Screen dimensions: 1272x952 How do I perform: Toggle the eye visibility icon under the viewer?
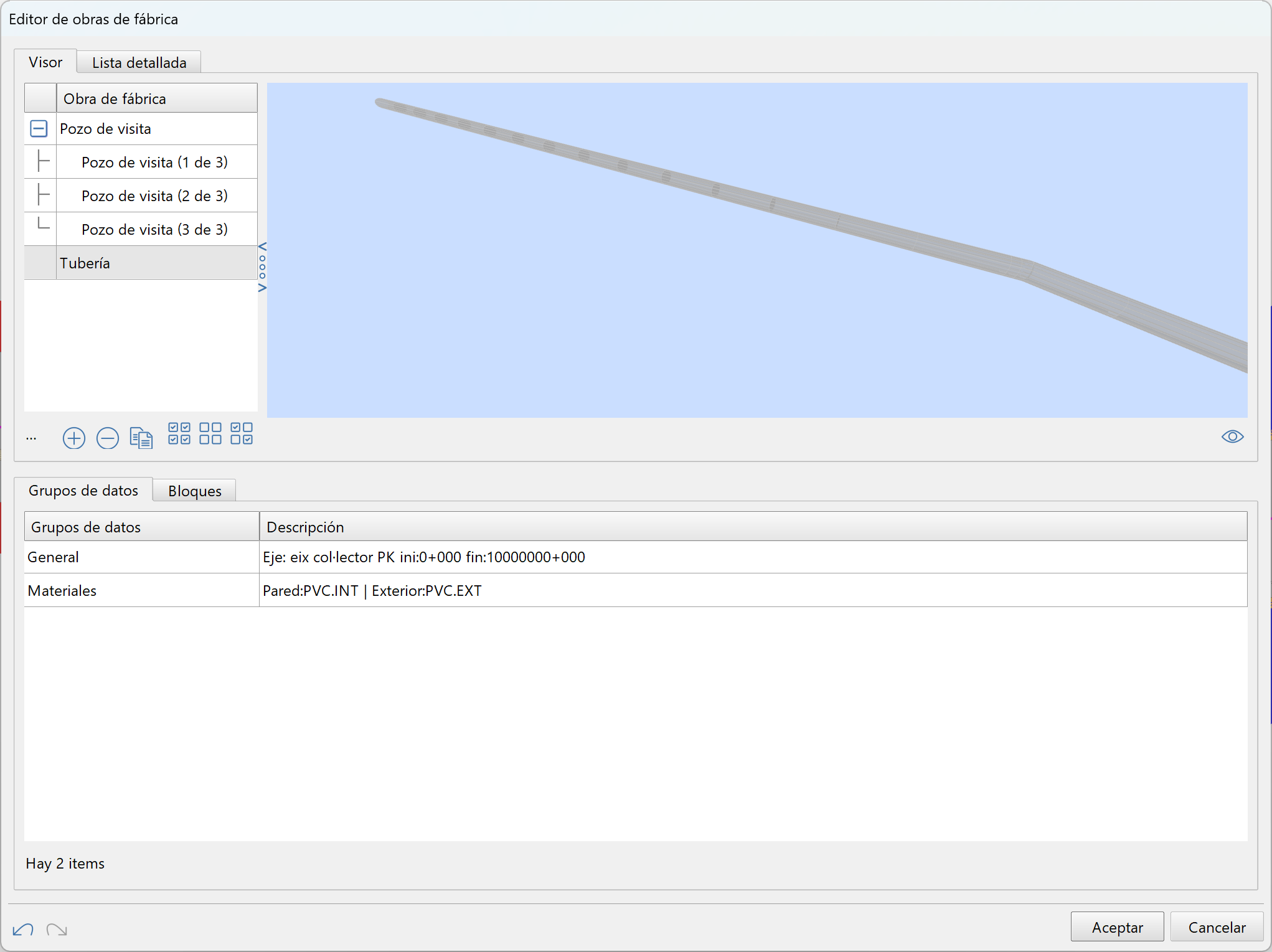1232,436
